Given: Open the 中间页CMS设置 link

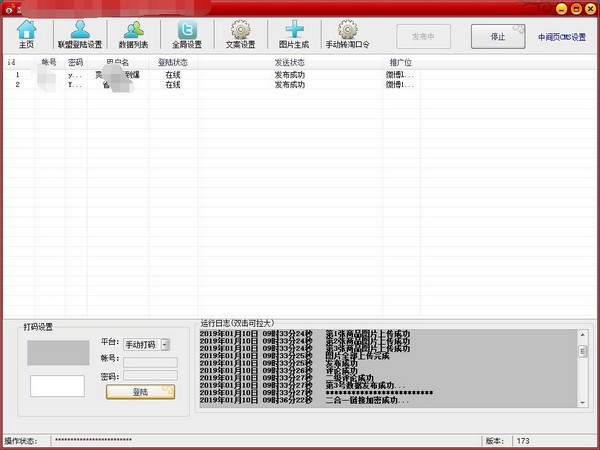Looking at the screenshot, I should [561, 37].
